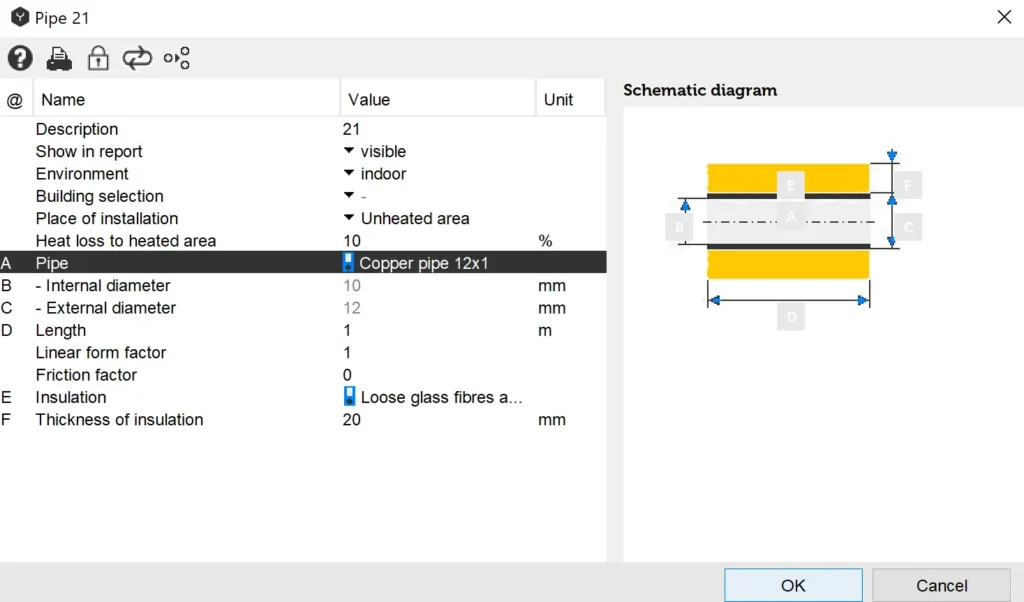The image size is (1024, 602).
Task: Click the blue catalog icon beside Copper pipe
Action: point(348,263)
